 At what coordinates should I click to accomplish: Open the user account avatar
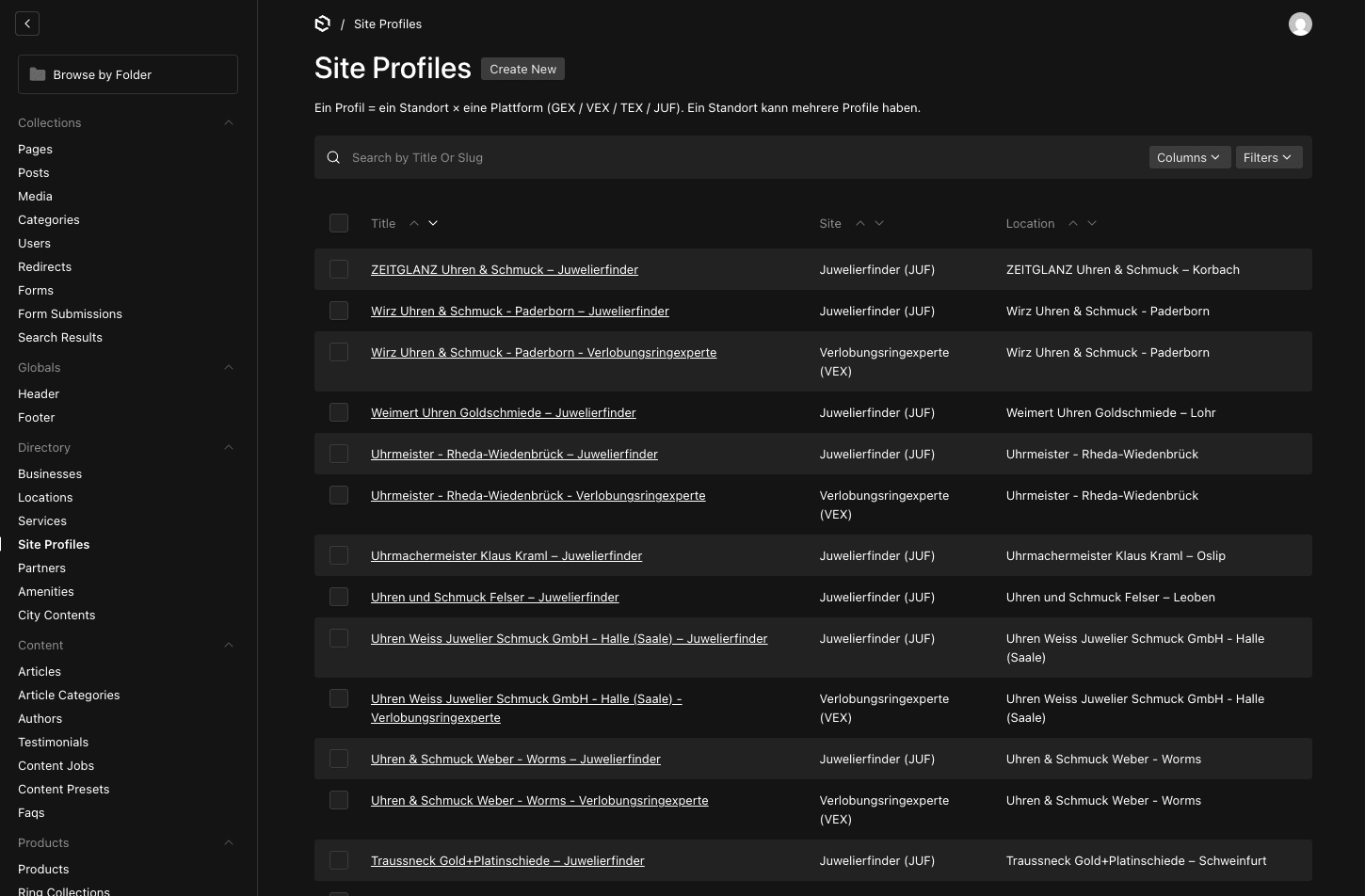click(x=1300, y=24)
